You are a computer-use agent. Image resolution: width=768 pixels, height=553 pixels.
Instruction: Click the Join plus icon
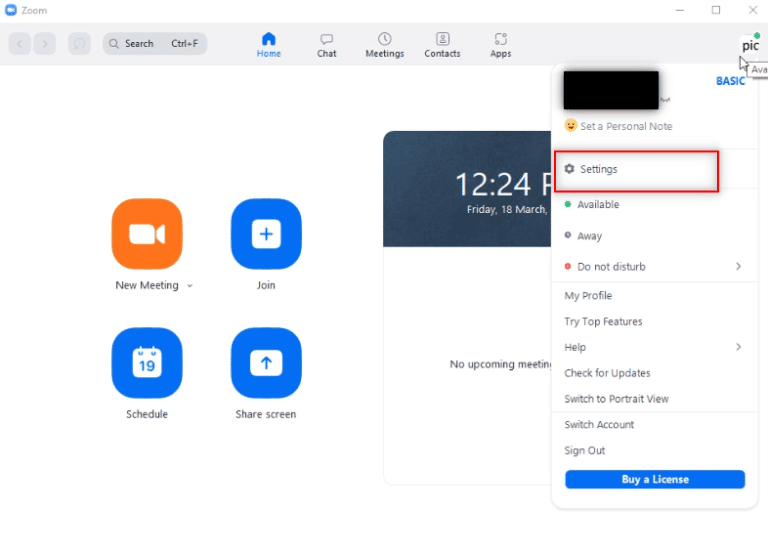pyautogui.click(x=266, y=234)
